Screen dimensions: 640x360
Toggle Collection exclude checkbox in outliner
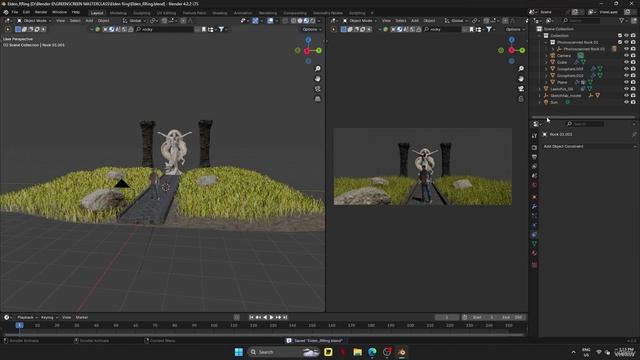click(x=620, y=36)
